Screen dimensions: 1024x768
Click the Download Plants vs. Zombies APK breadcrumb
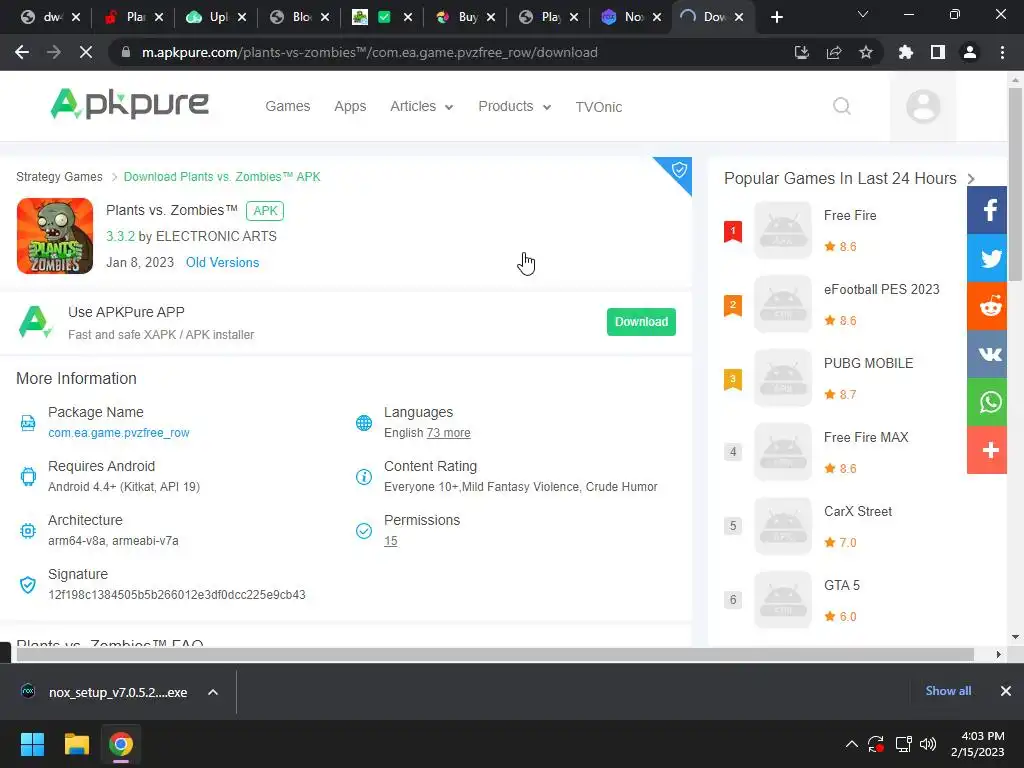pyautogui.click(x=222, y=177)
